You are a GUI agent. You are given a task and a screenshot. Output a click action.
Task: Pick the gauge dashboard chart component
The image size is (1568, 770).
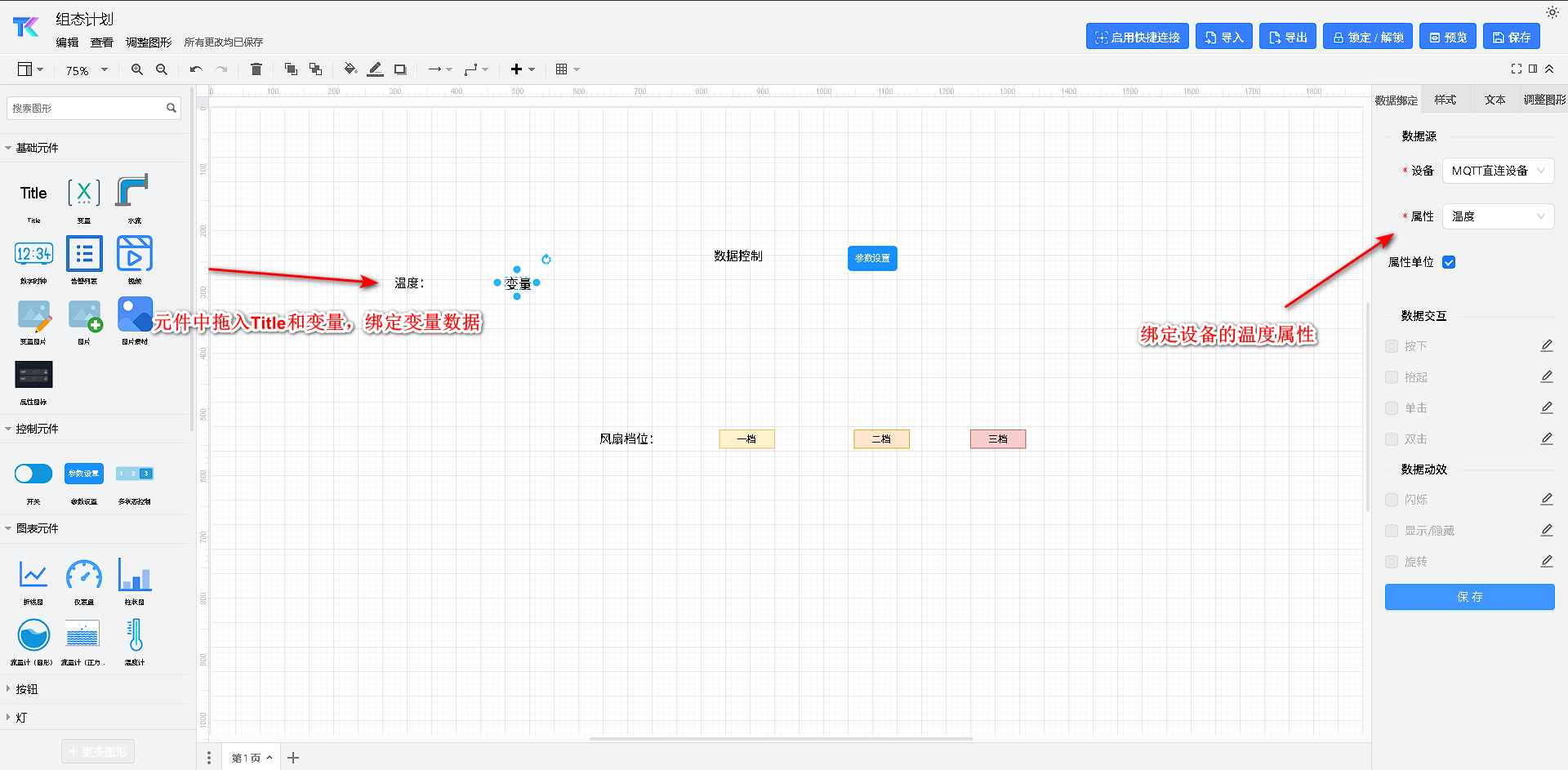[x=84, y=576]
